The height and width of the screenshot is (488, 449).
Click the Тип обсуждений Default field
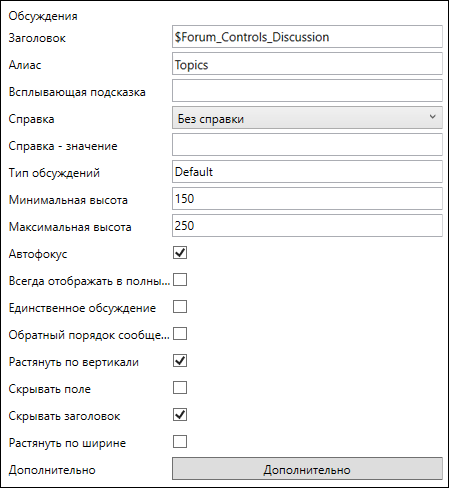pyautogui.click(x=307, y=172)
